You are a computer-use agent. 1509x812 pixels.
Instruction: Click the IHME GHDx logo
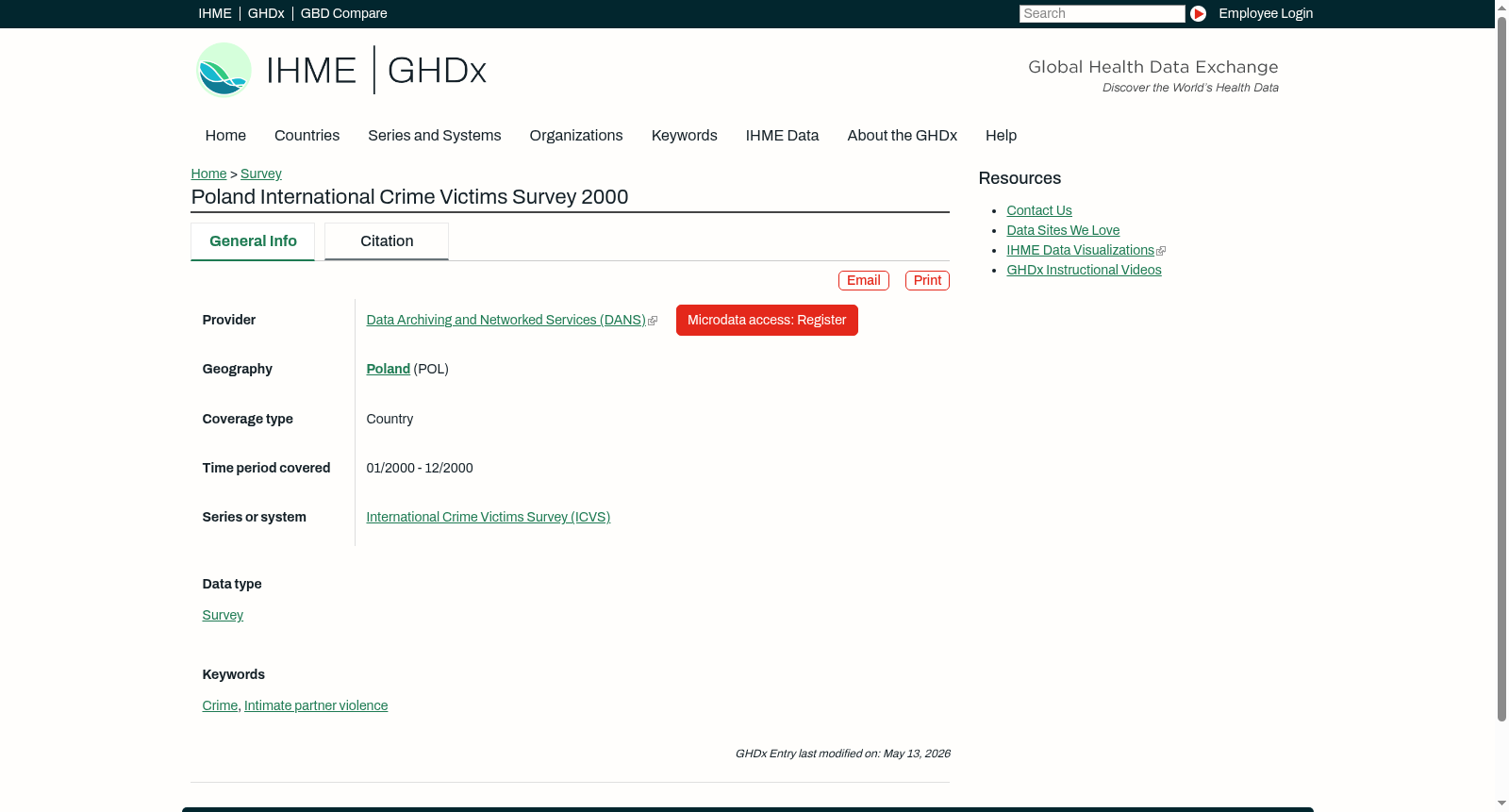[341, 70]
